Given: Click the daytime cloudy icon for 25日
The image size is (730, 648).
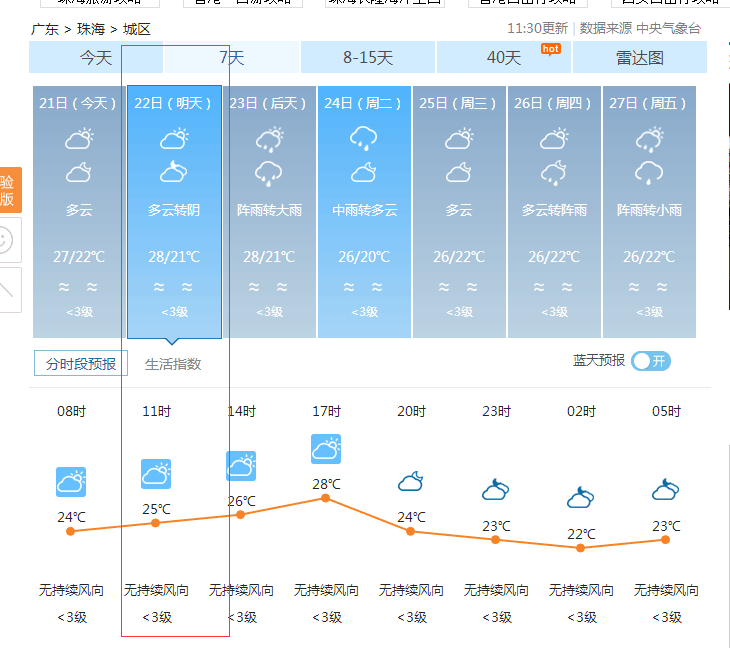Looking at the screenshot, I should [459, 138].
